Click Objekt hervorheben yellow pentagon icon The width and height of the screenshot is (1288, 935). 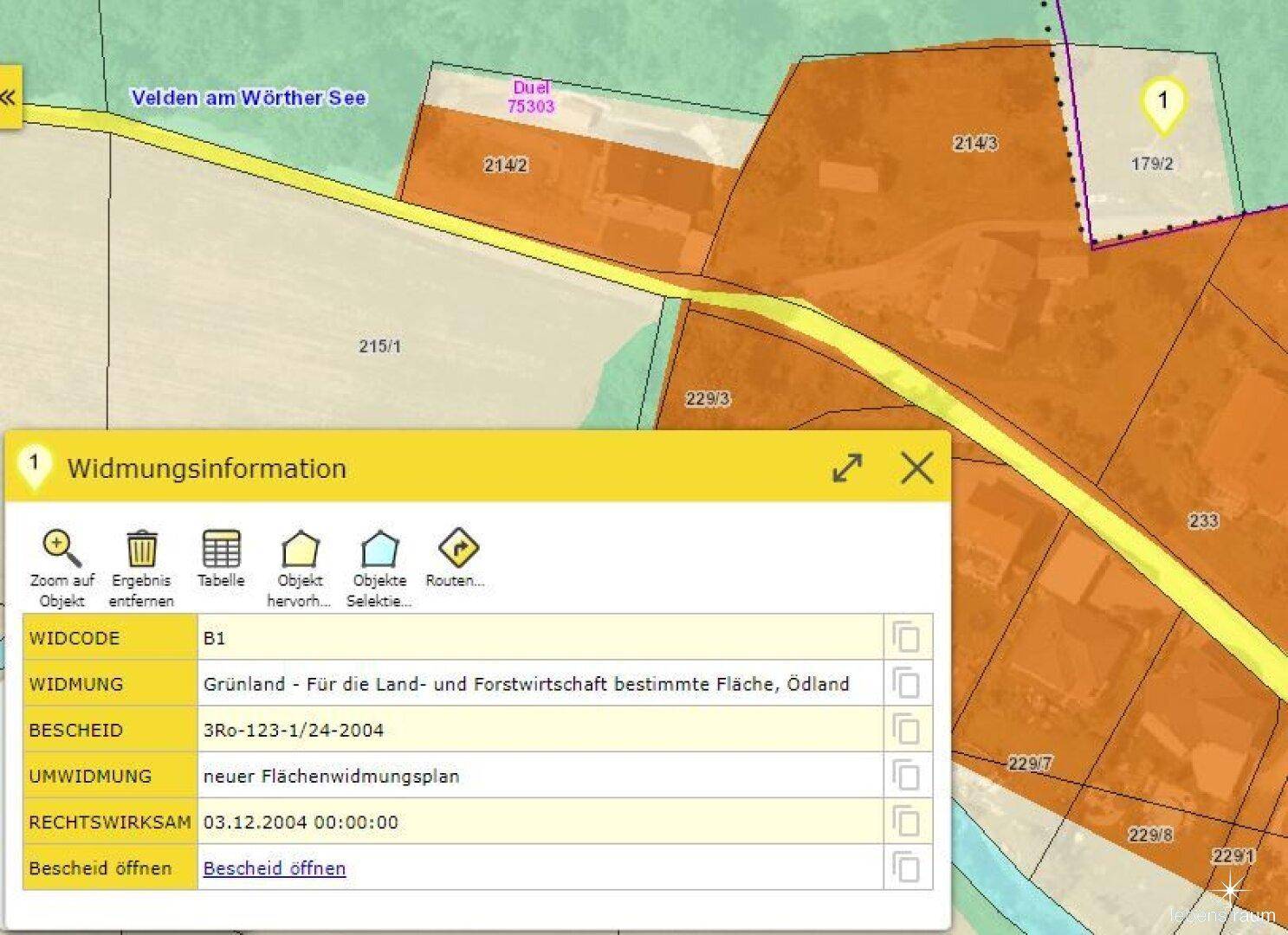(x=300, y=548)
